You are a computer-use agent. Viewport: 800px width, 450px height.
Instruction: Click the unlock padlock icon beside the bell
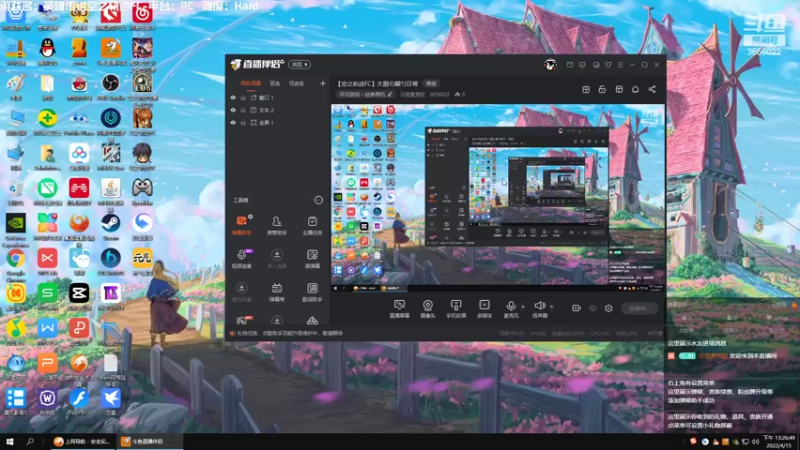pos(602,89)
